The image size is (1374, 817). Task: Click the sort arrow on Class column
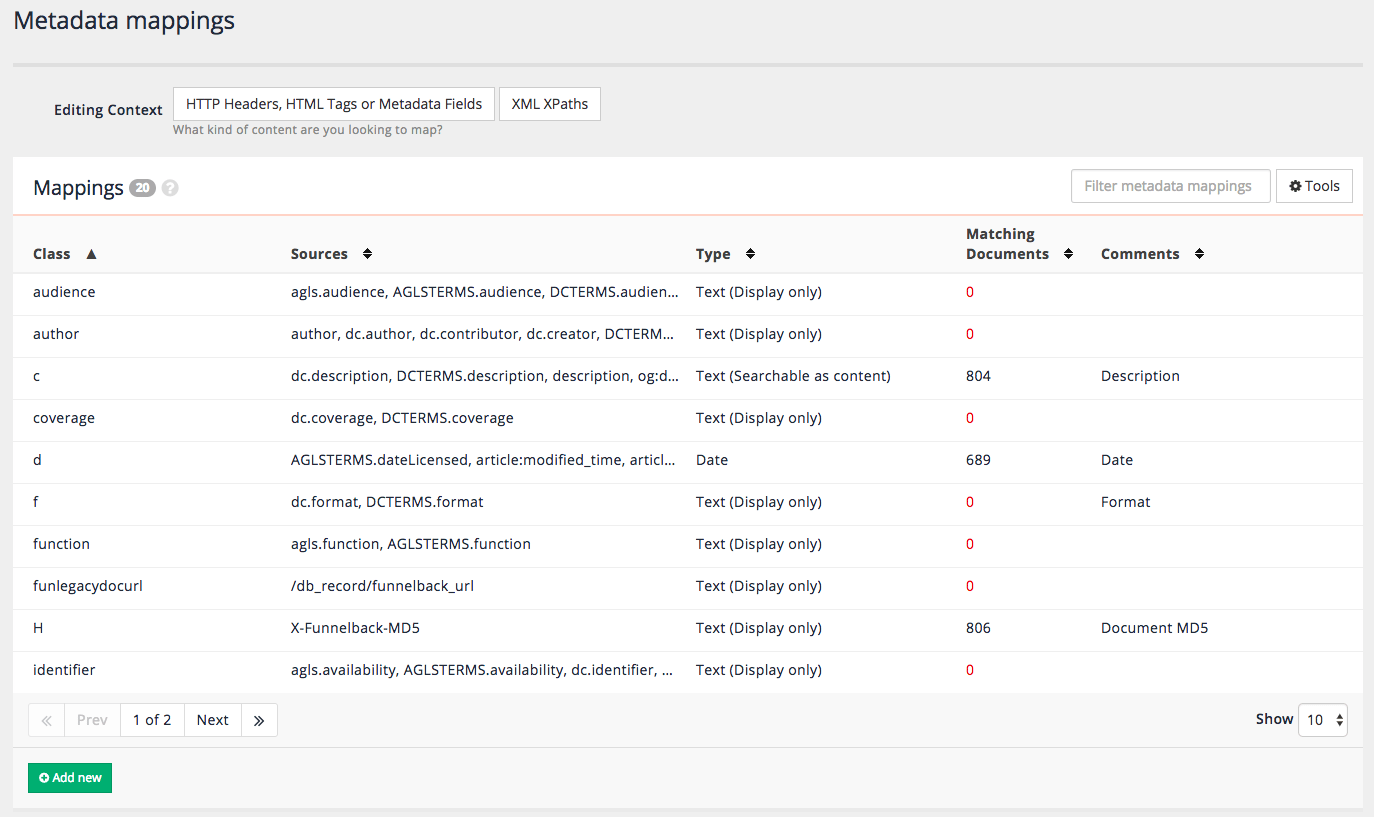click(90, 254)
